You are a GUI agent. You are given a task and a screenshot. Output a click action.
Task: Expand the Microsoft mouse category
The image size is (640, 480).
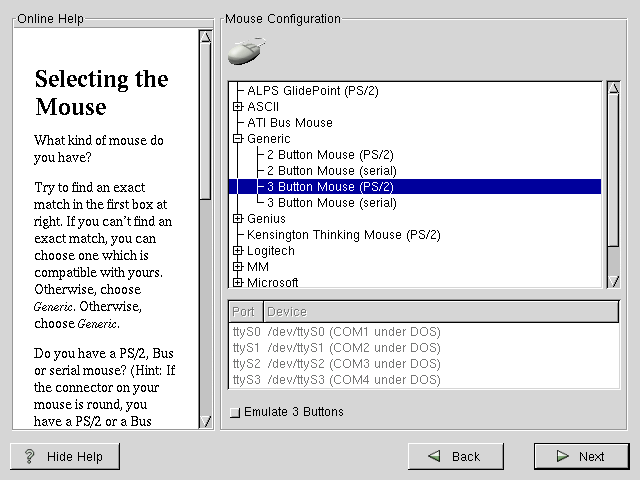[x=238, y=283]
